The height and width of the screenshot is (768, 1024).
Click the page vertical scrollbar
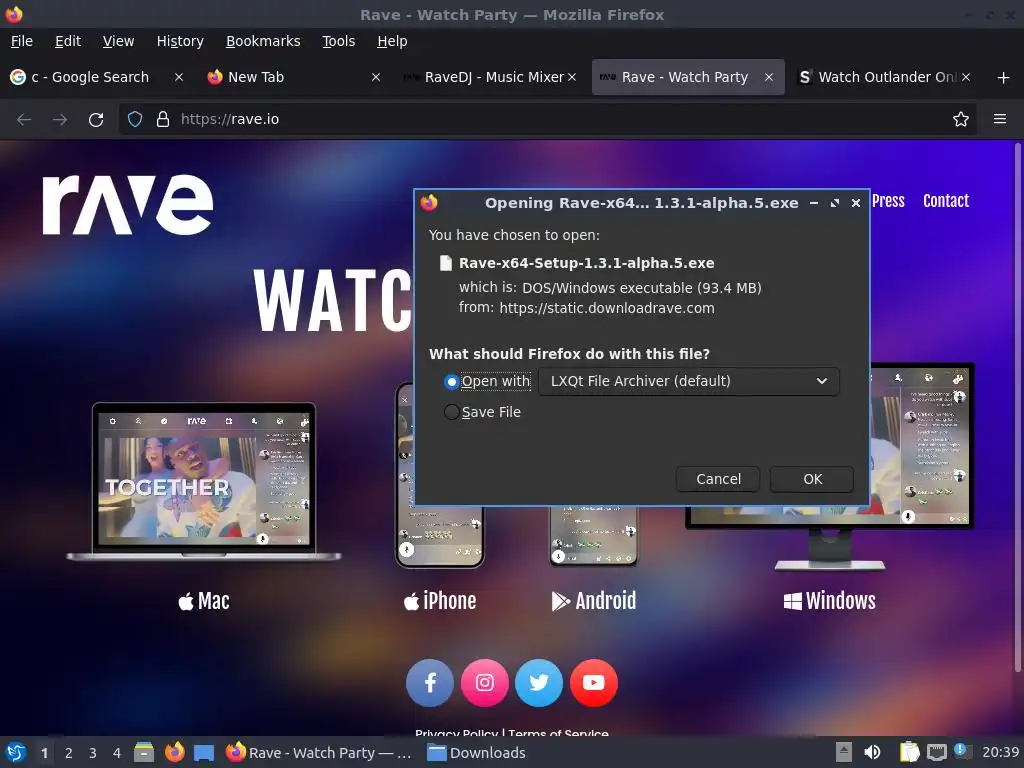click(x=1017, y=408)
